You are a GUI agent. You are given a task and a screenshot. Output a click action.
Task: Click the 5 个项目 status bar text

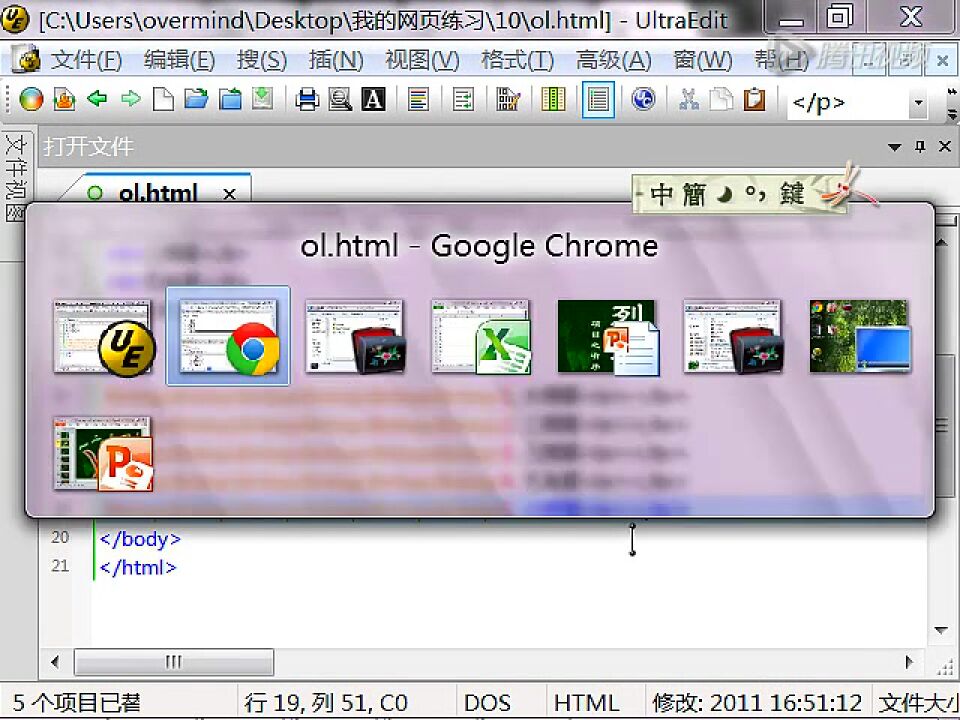77,703
